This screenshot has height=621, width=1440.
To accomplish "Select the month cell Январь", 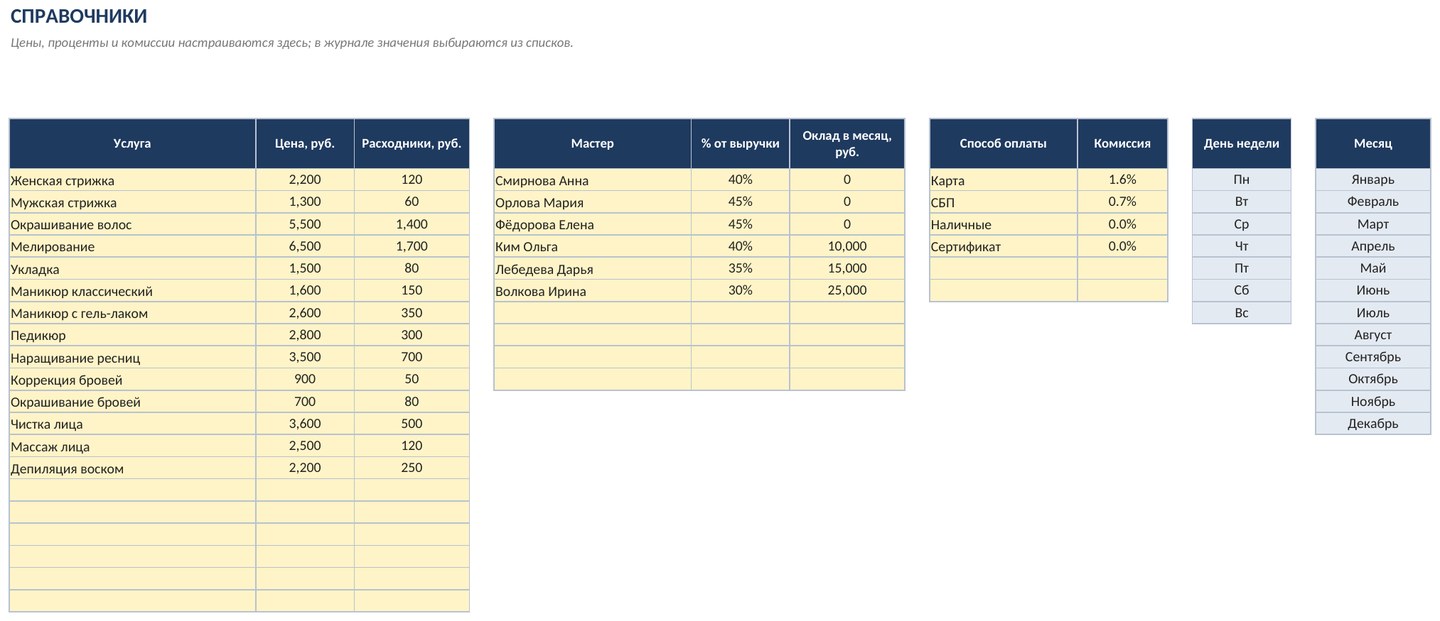I will 1373,180.
